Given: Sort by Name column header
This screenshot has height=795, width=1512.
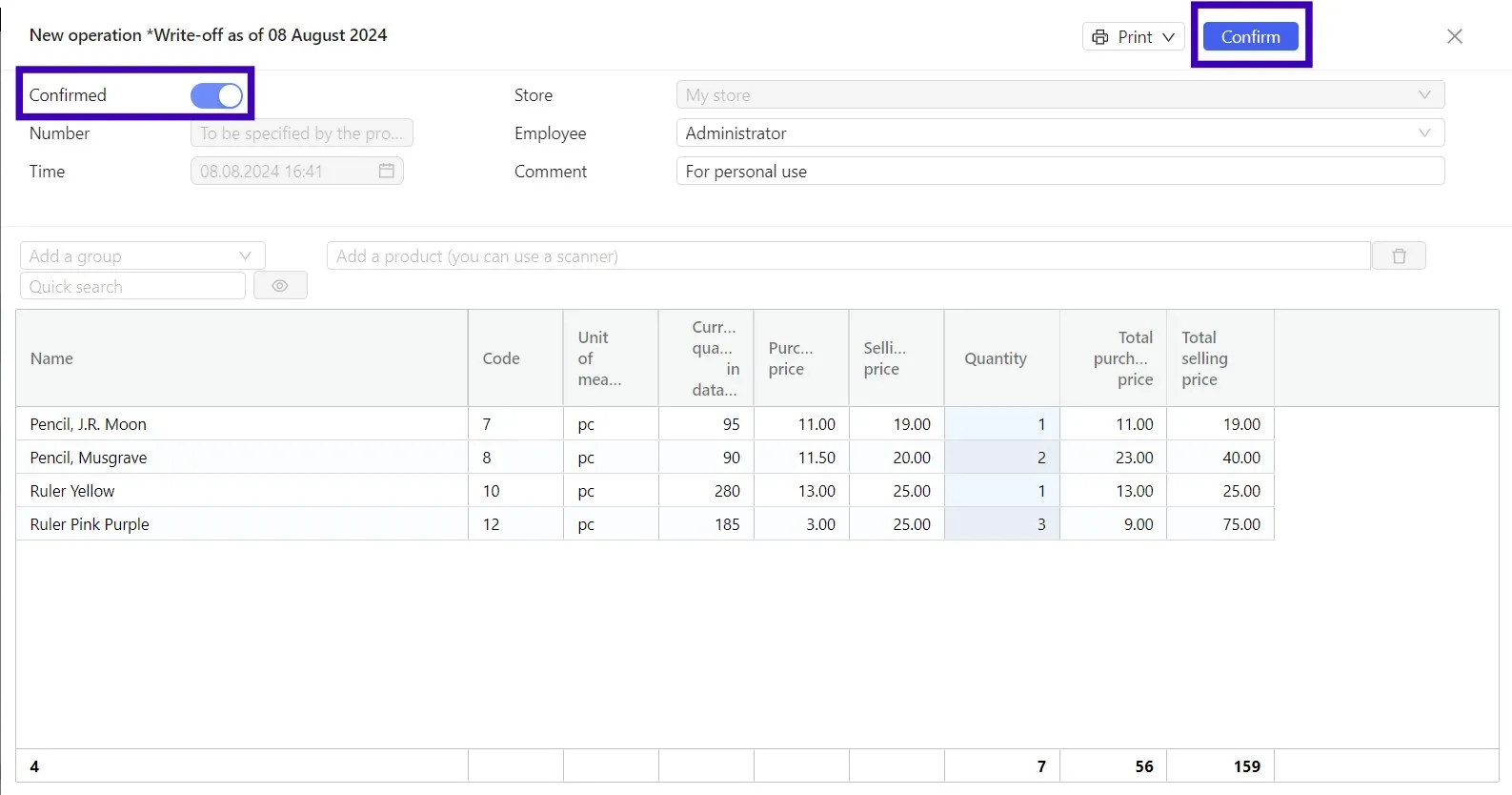Looking at the screenshot, I should 242,358.
